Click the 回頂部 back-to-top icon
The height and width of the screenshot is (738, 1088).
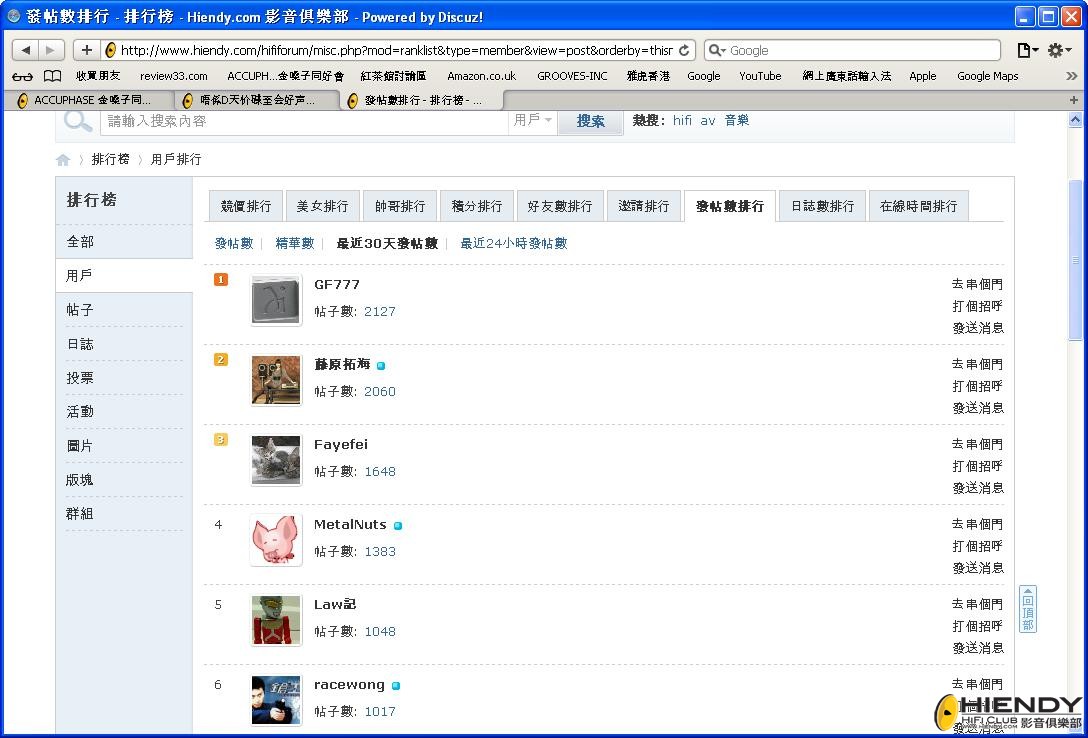click(x=1028, y=609)
